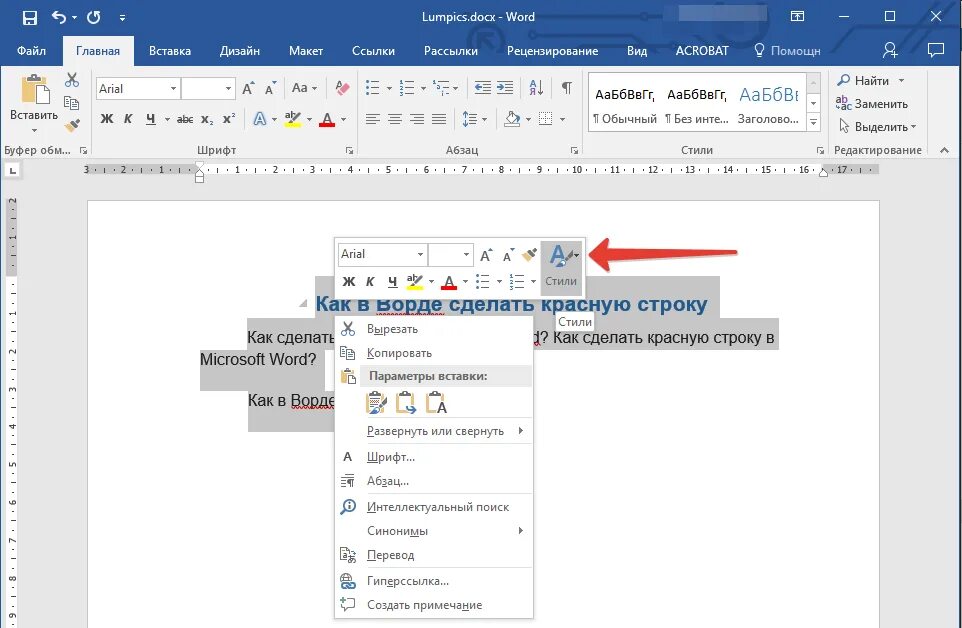Toggle bold Ж in ribbon
Viewport: 962px width, 628px height.
[x=107, y=119]
